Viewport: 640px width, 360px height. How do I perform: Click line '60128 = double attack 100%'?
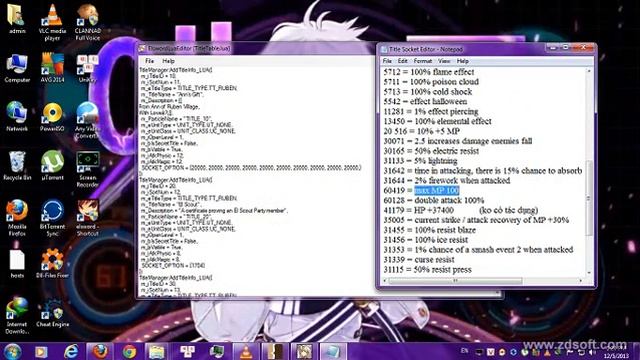coord(433,200)
